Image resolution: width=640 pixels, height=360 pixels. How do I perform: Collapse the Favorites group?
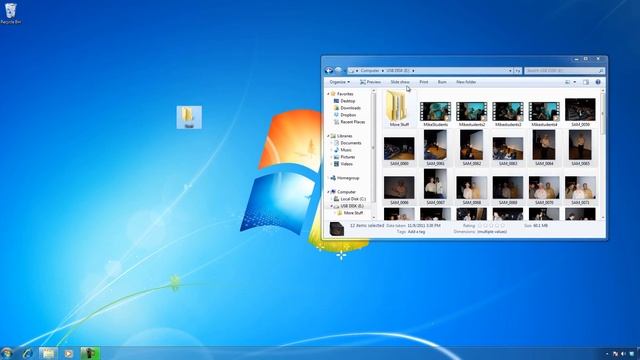328,94
